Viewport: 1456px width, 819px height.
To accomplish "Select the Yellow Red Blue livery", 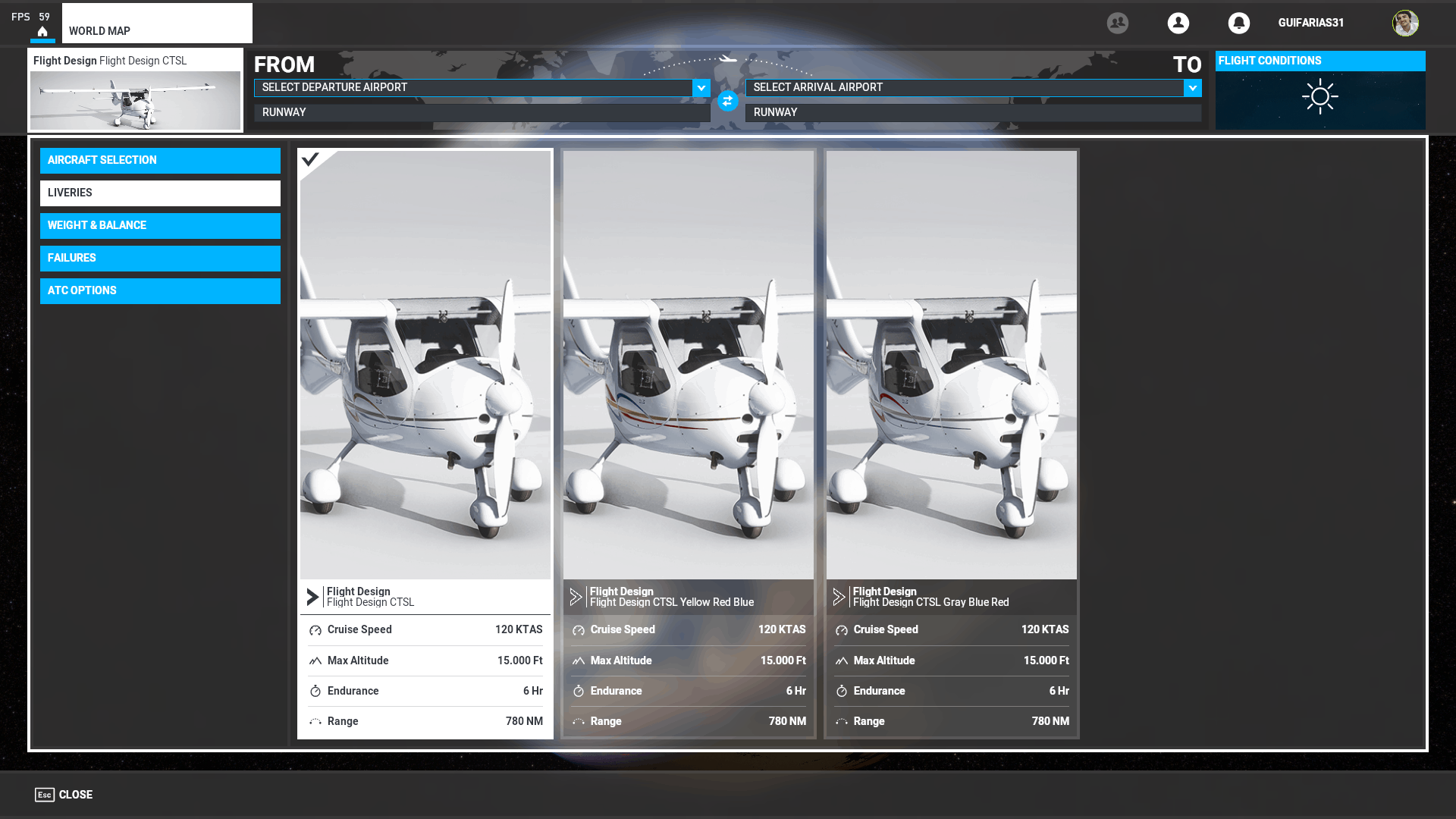I will (x=688, y=364).
